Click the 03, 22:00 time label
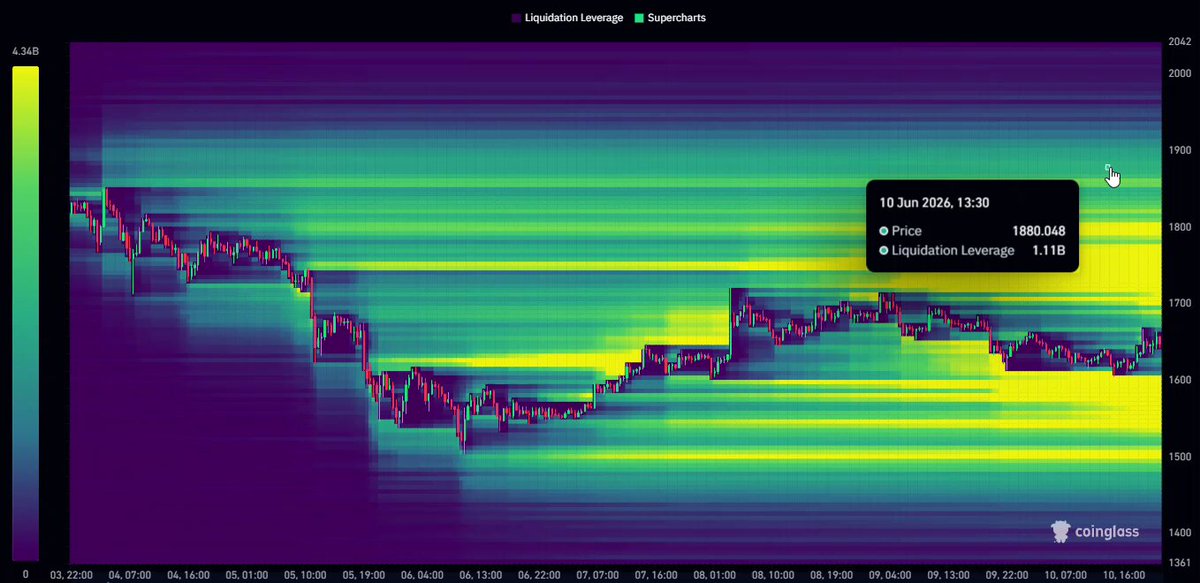 [x=71, y=576]
